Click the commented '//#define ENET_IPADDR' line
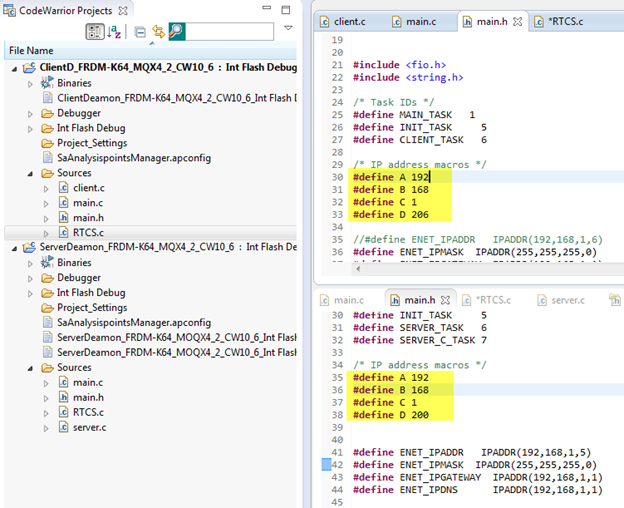The image size is (624, 508). click(478, 239)
